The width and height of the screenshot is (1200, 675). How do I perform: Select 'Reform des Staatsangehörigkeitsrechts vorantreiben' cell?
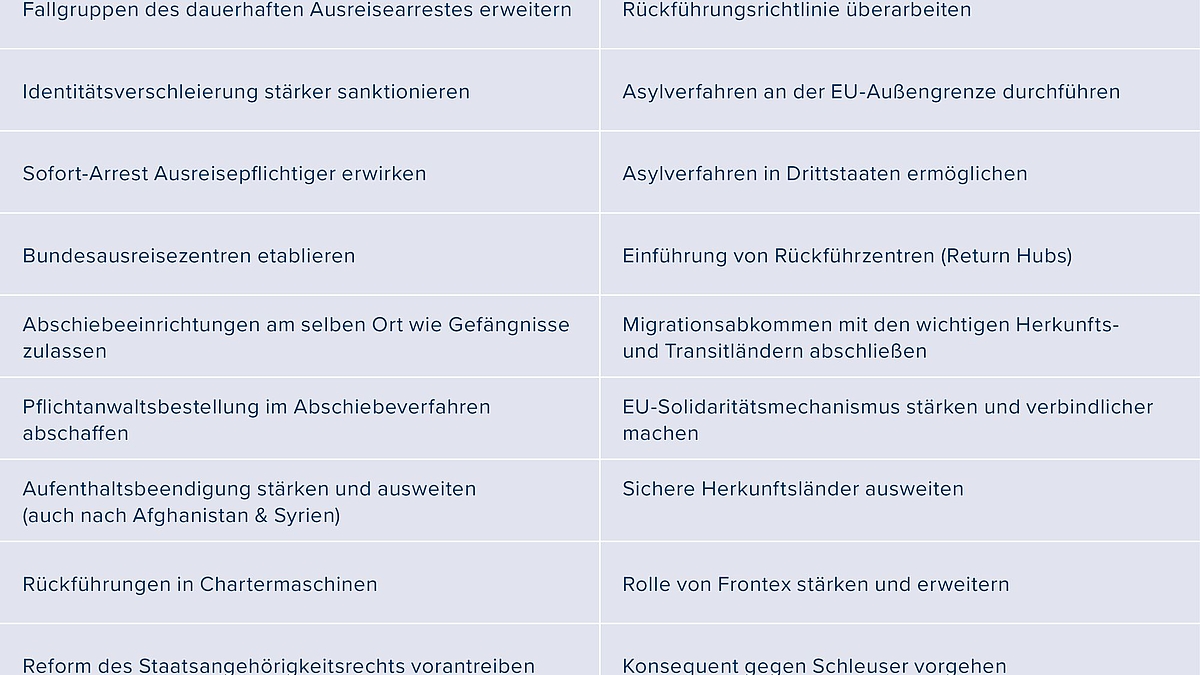coord(299,650)
